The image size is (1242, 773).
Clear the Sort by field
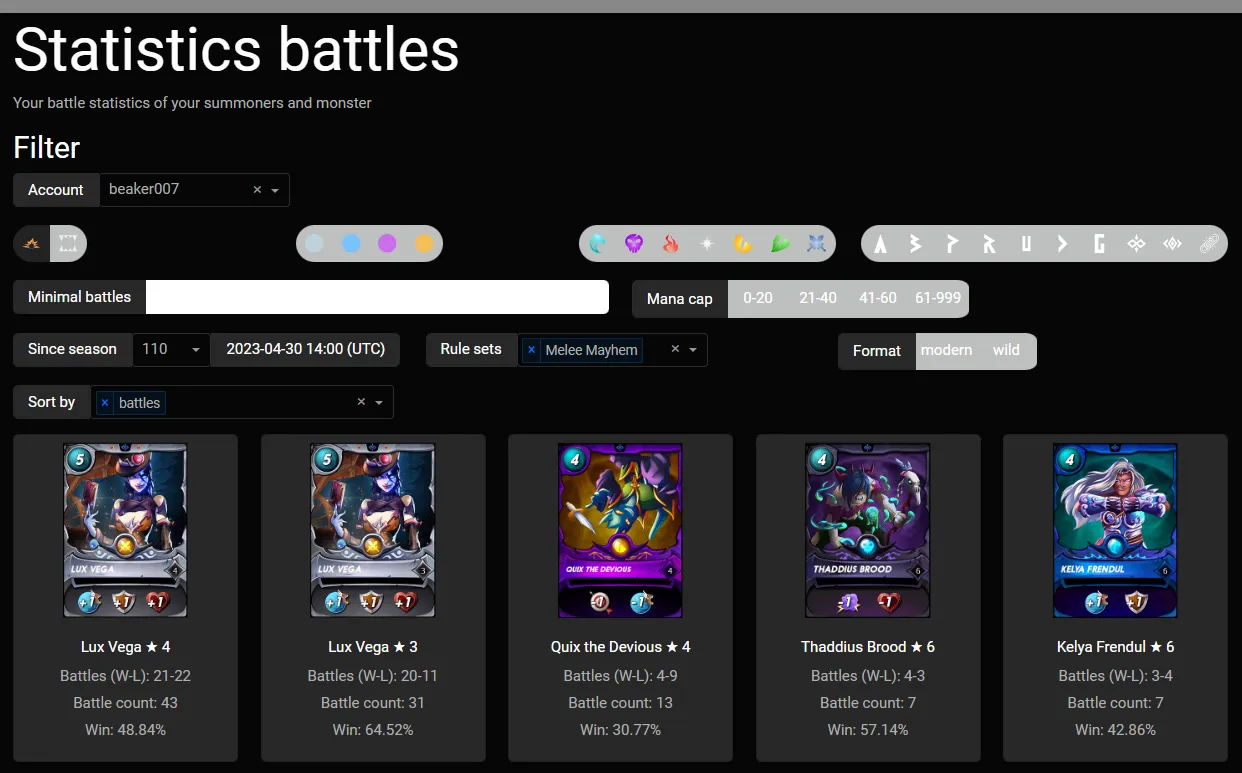(x=361, y=402)
